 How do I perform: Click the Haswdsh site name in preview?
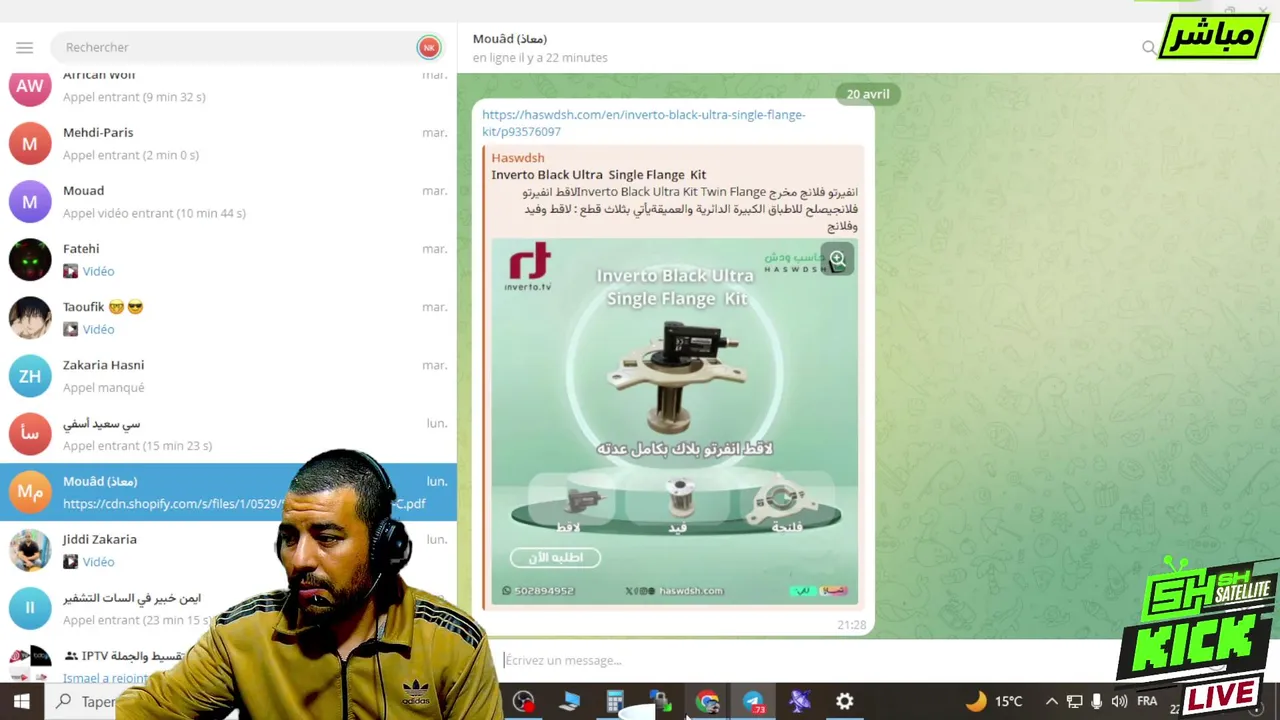click(x=518, y=157)
